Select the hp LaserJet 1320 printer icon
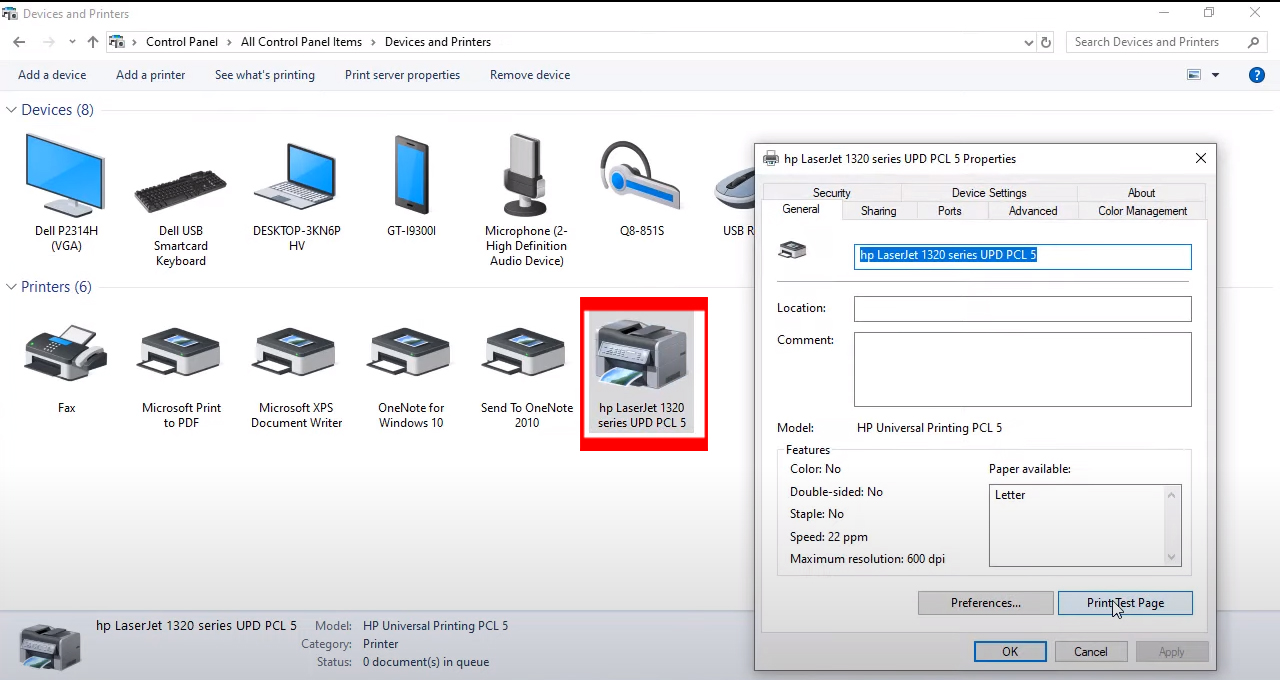Image resolution: width=1280 pixels, height=680 pixels. click(x=642, y=354)
